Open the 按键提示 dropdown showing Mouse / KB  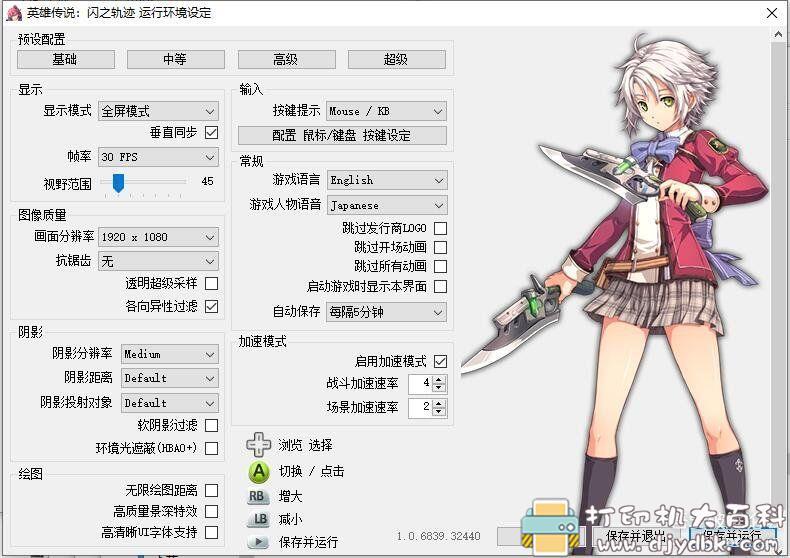point(386,111)
